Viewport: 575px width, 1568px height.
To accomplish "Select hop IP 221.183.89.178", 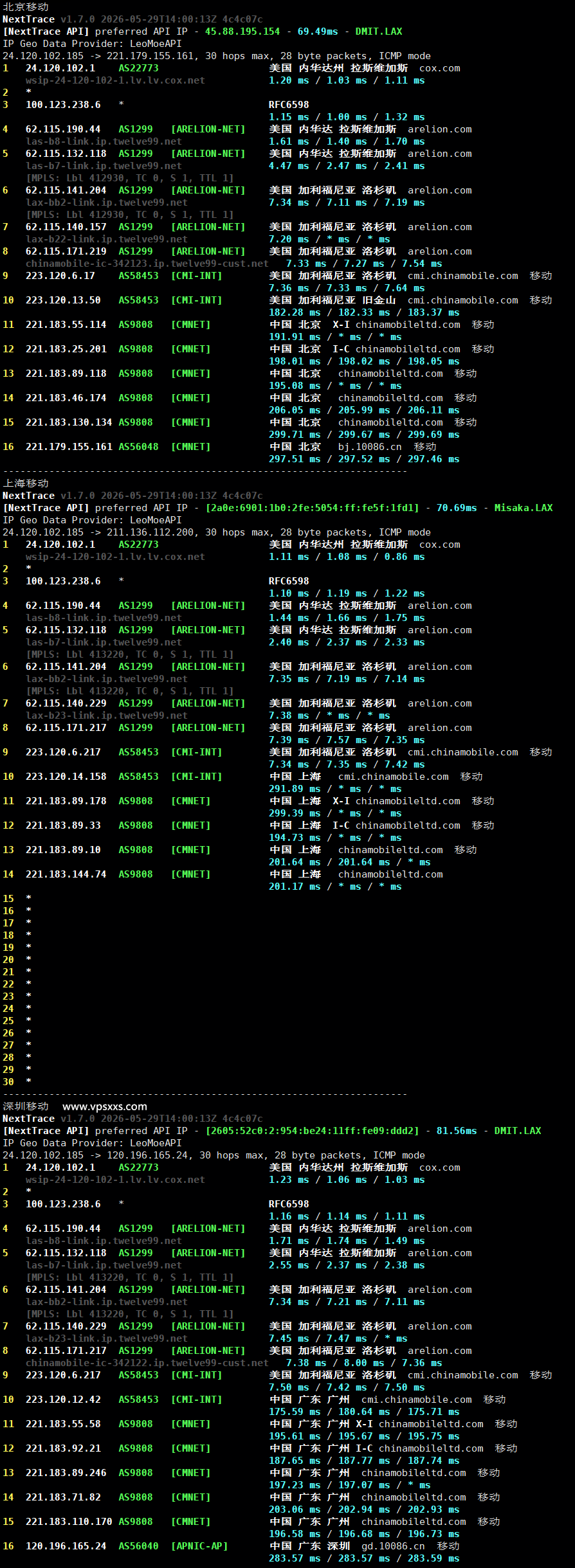I will [x=66, y=800].
